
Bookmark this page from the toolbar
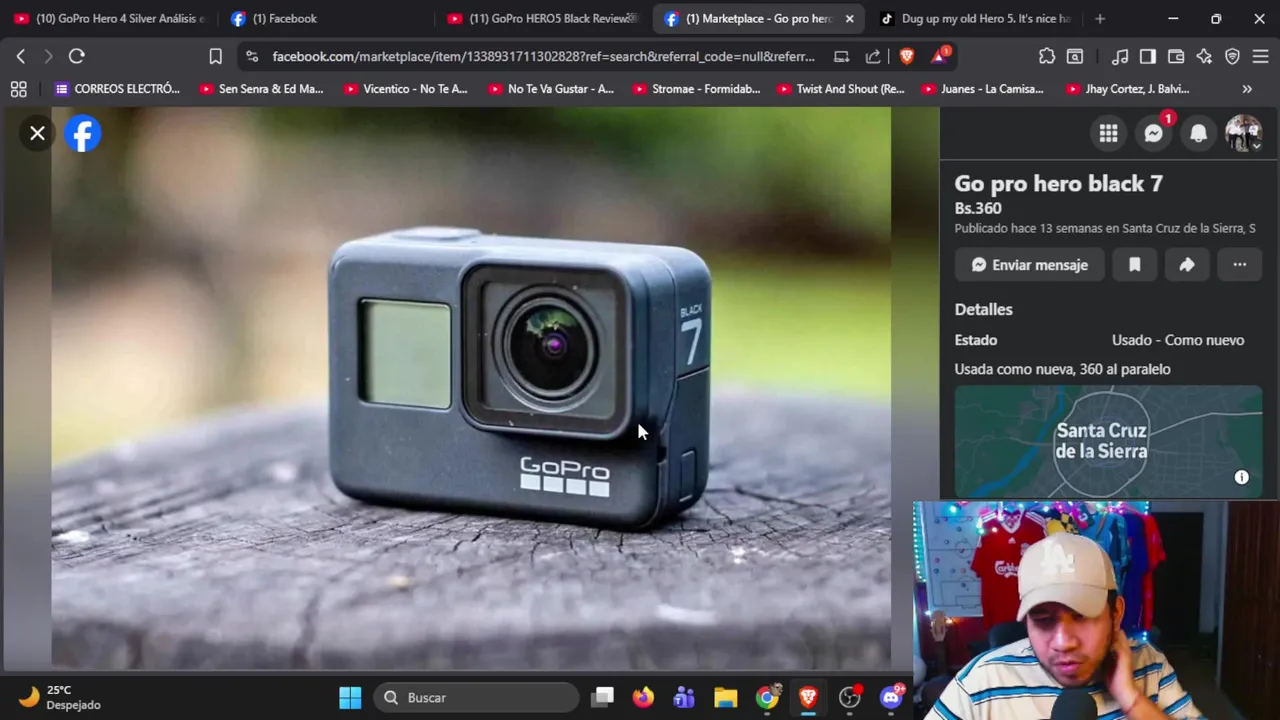[215, 56]
